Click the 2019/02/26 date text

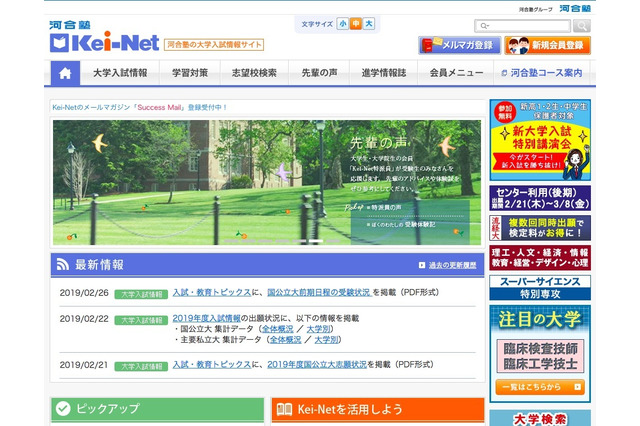[84, 293]
